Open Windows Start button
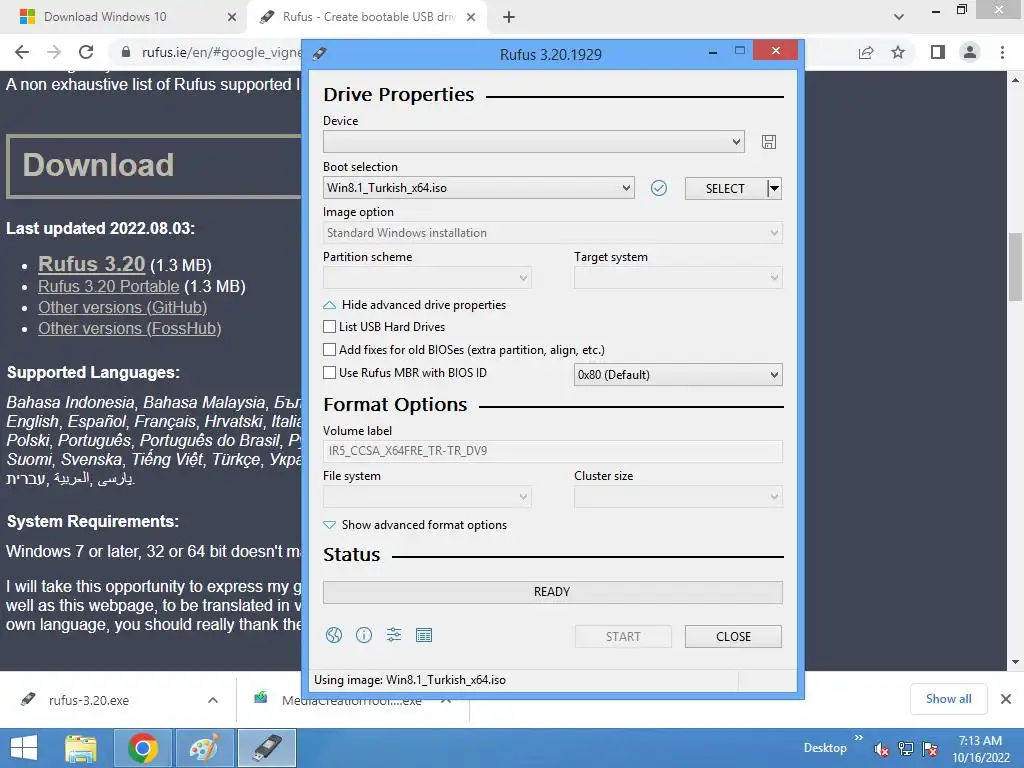Viewport: 1024px width, 768px height. [x=24, y=748]
